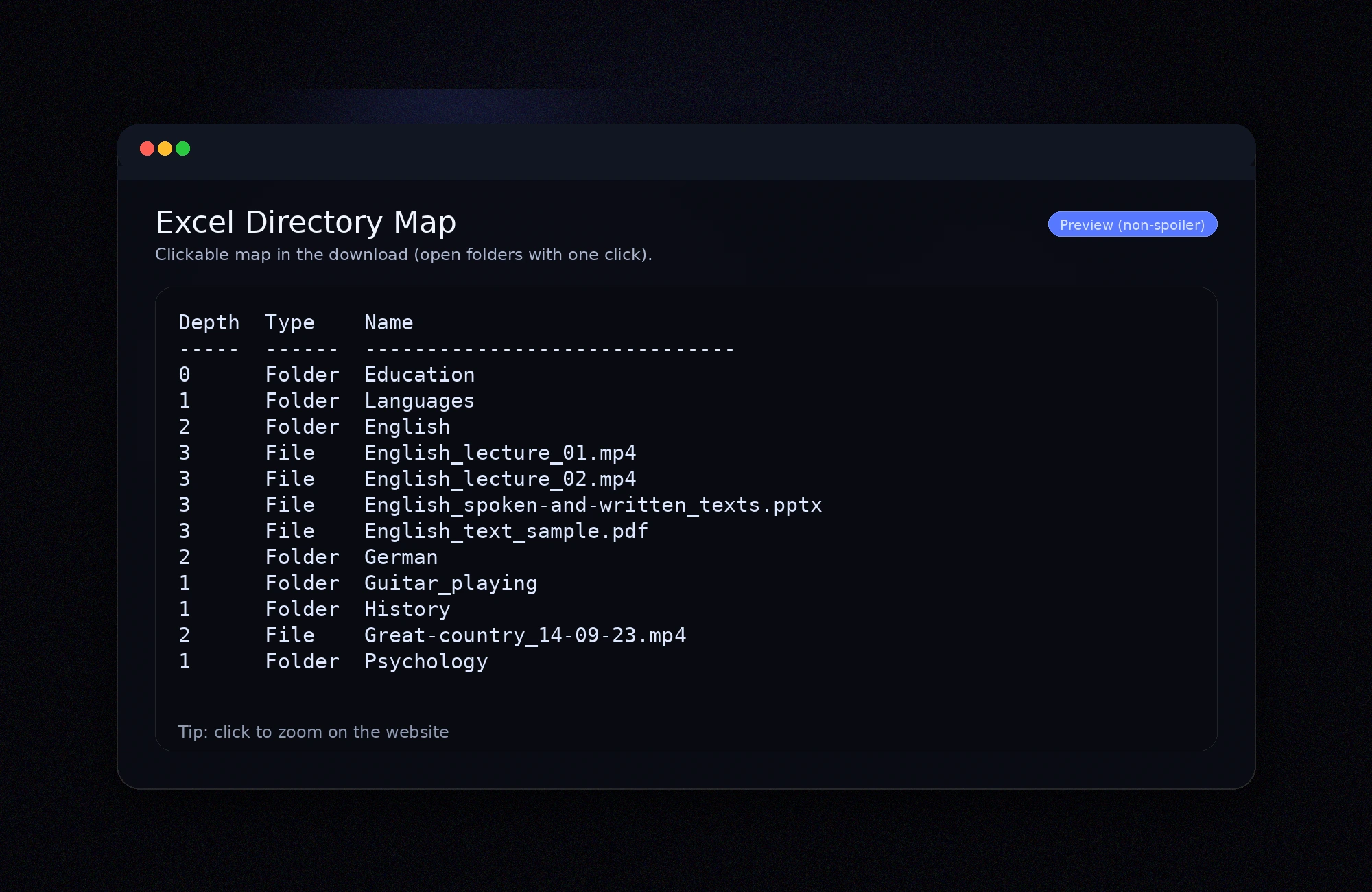Open English_spoken-and-written_texts.pptx

point(593,505)
